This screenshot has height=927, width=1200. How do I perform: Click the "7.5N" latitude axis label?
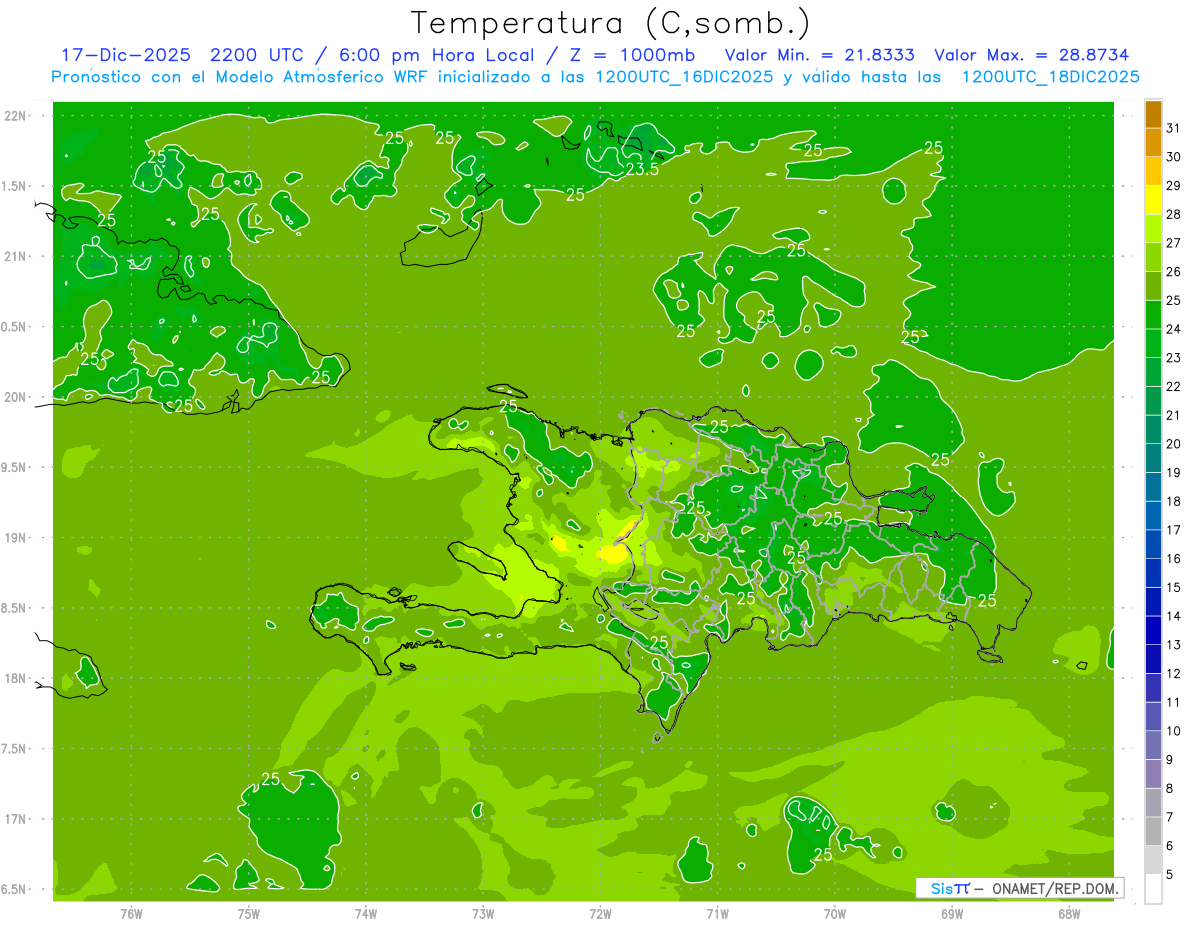pyautogui.click(x=14, y=750)
